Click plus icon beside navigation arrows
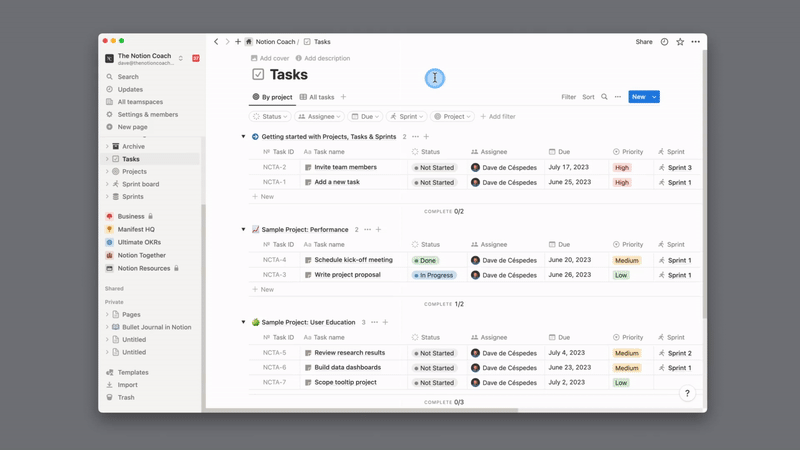 (238, 42)
